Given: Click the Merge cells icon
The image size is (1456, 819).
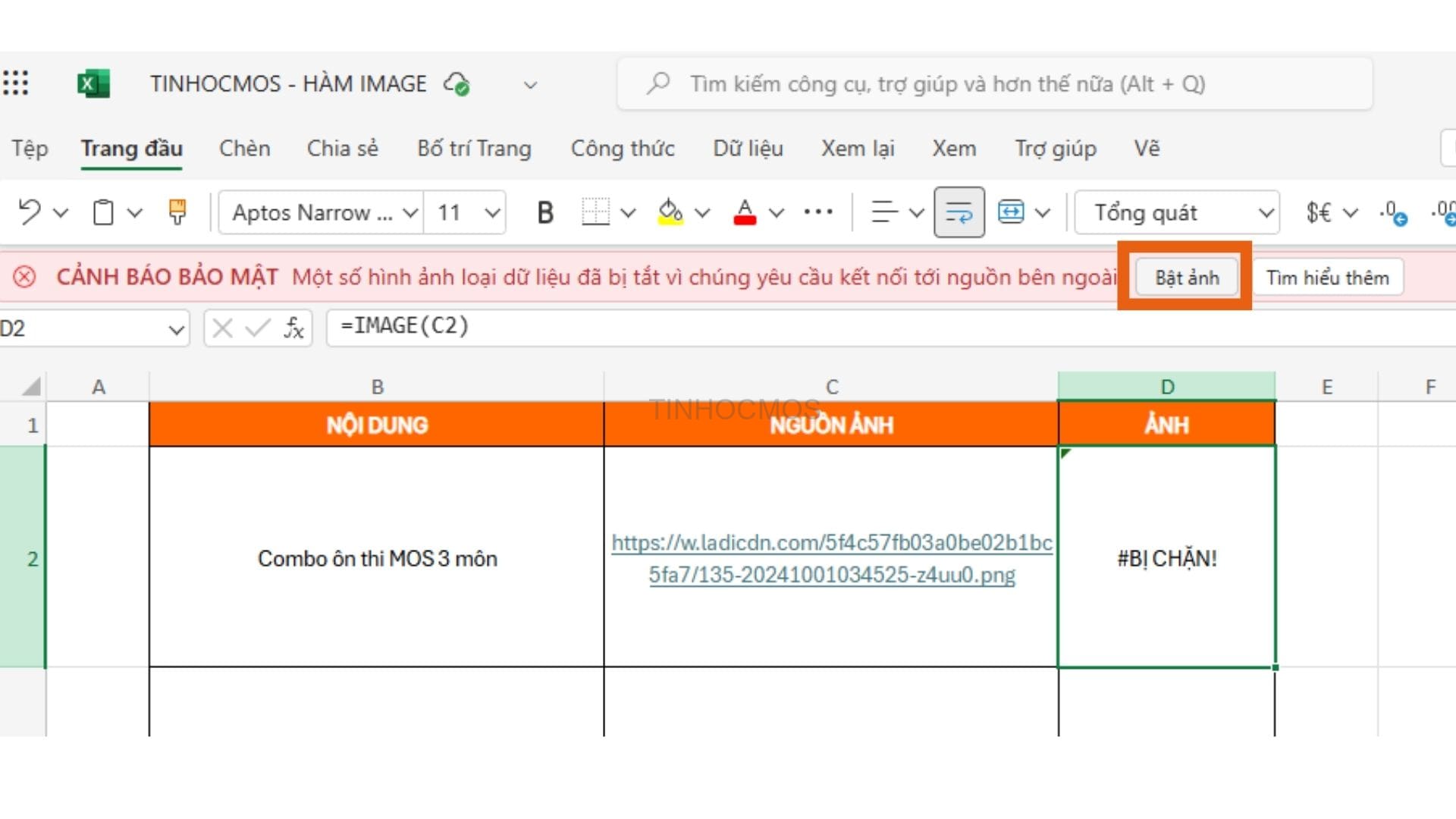Looking at the screenshot, I should pos(1011,212).
